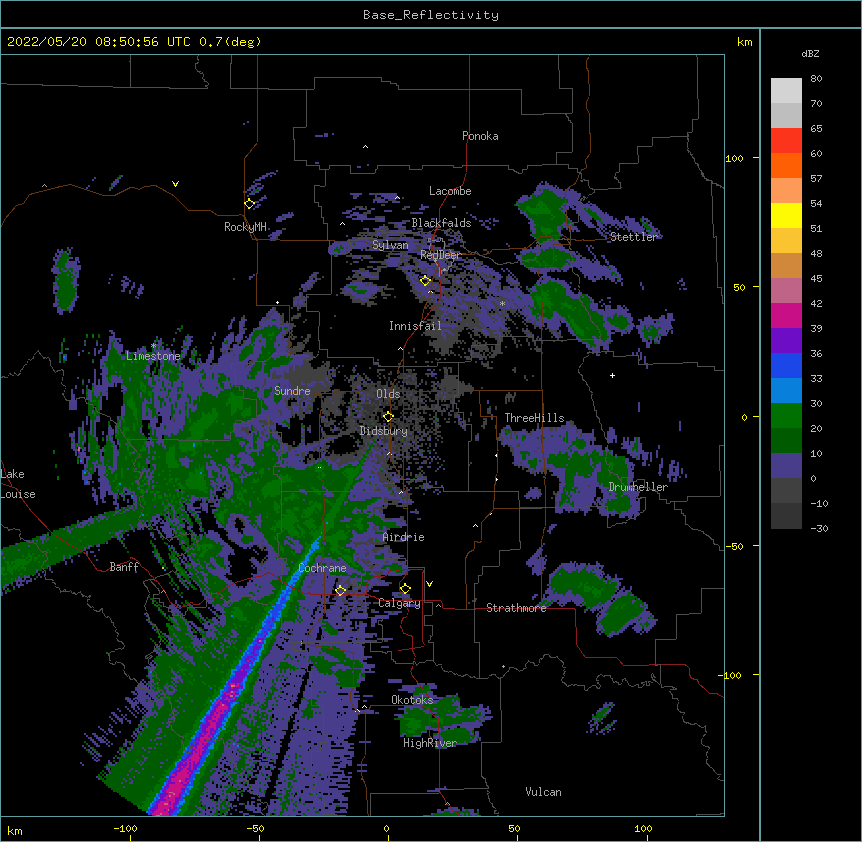Select the Vulcan label
Image resolution: width=862 pixels, height=842 pixels.
pyautogui.click(x=543, y=792)
